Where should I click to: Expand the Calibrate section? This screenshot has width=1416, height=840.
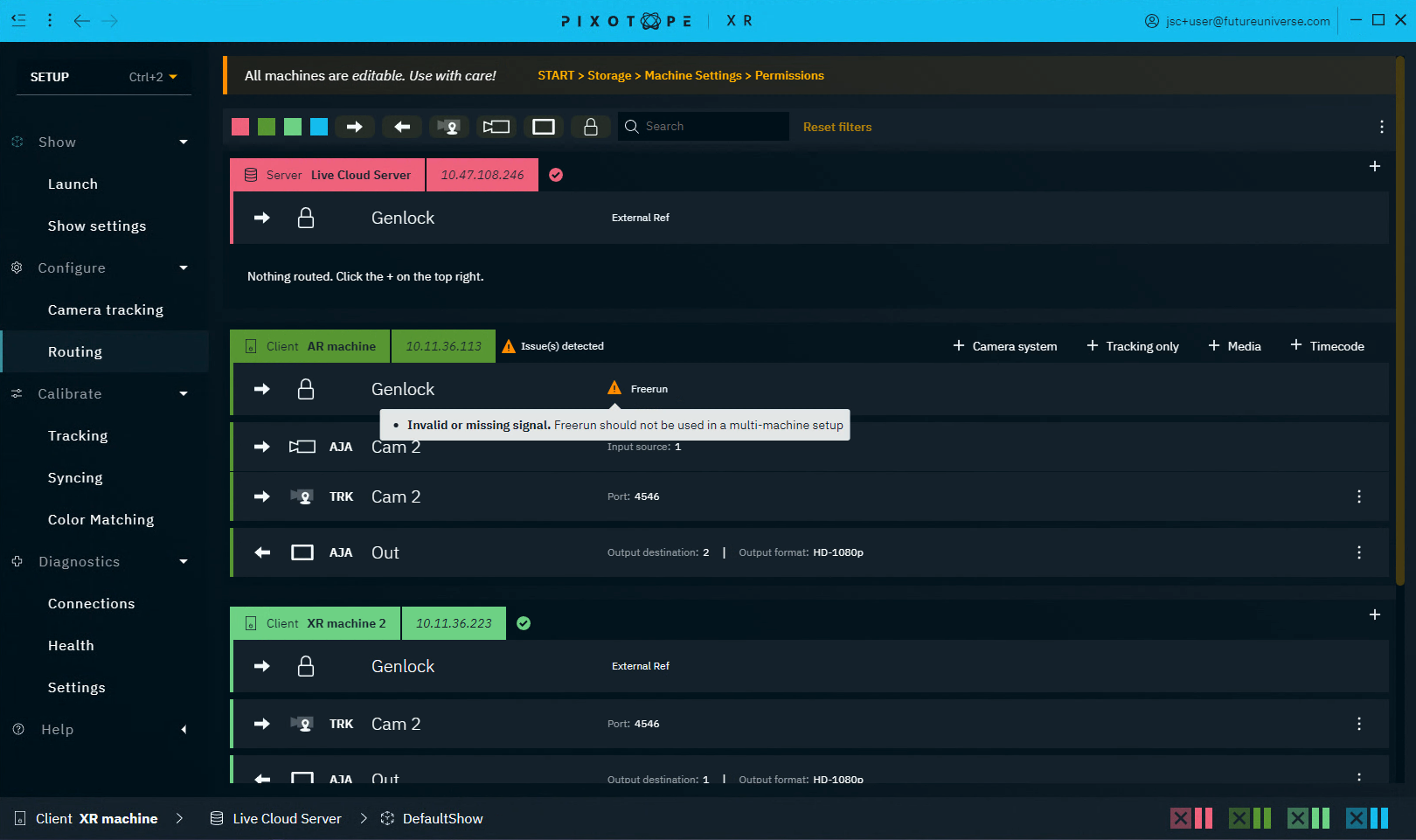pyautogui.click(x=184, y=393)
